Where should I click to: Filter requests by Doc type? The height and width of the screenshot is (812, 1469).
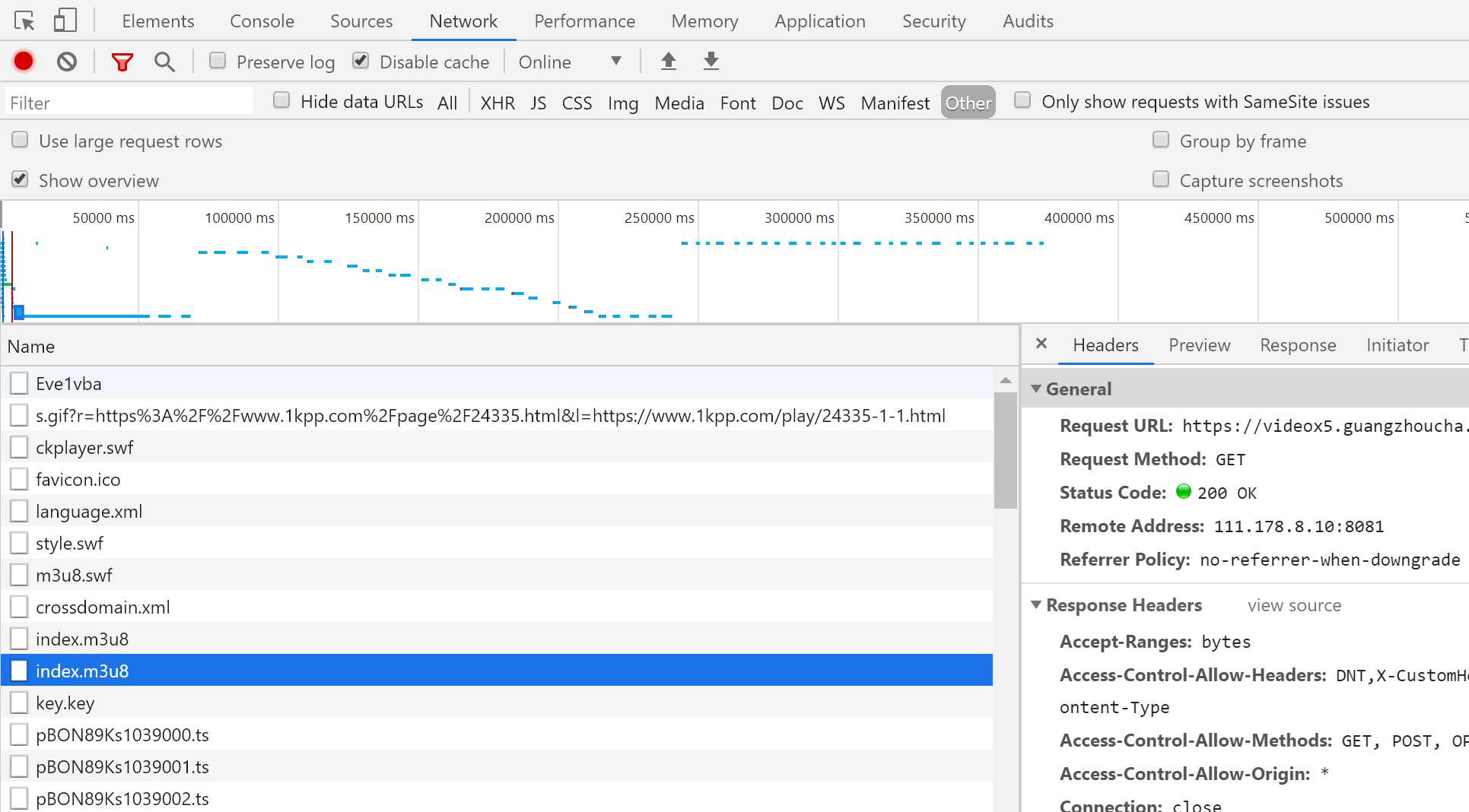tap(787, 103)
